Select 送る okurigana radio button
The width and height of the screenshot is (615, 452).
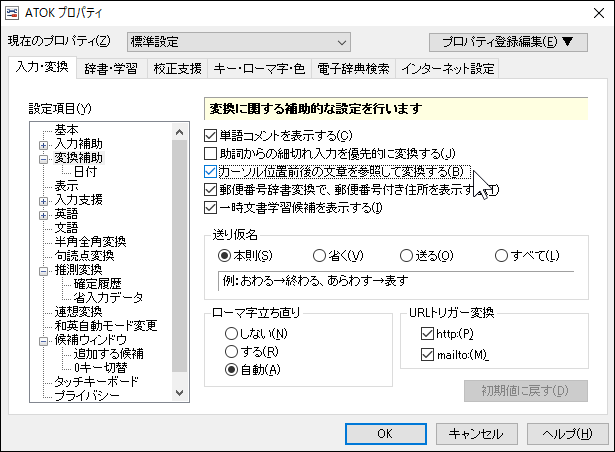click(406, 256)
